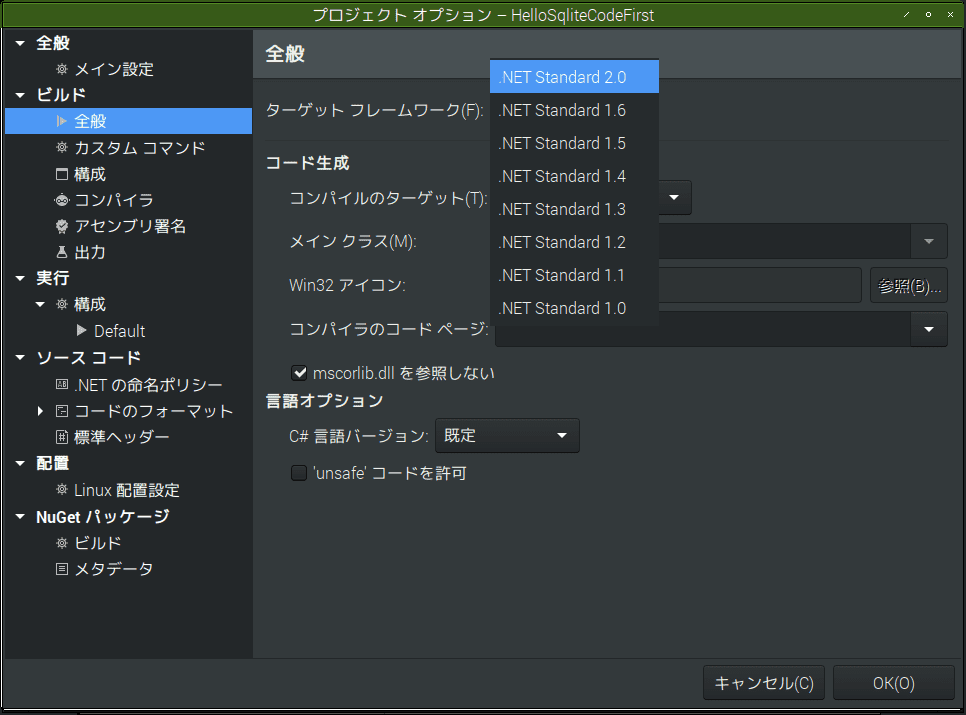Collapse the 構成 node under 実行
Image resolution: width=966 pixels, height=715 pixels.
[41, 304]
